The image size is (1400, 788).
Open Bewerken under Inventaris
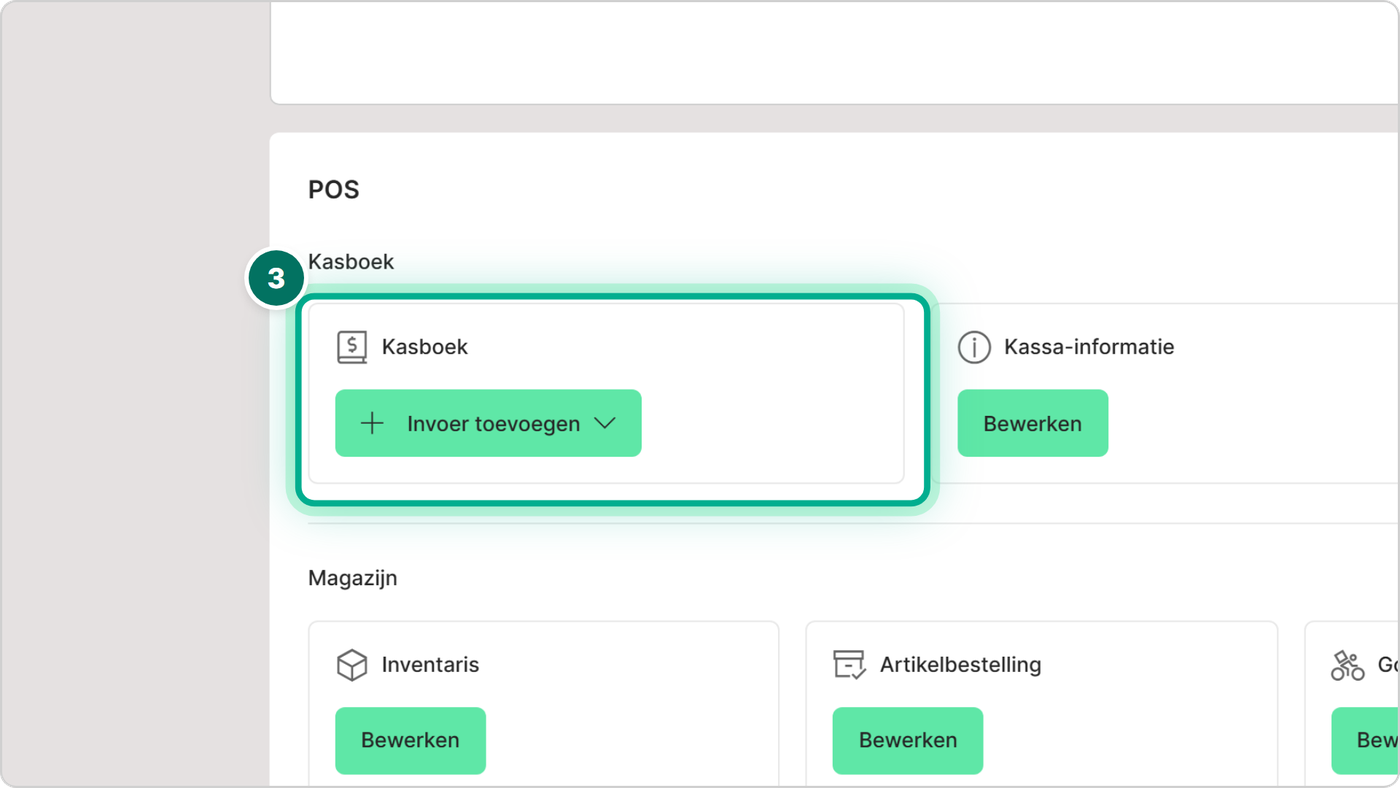tap(410, 741)
